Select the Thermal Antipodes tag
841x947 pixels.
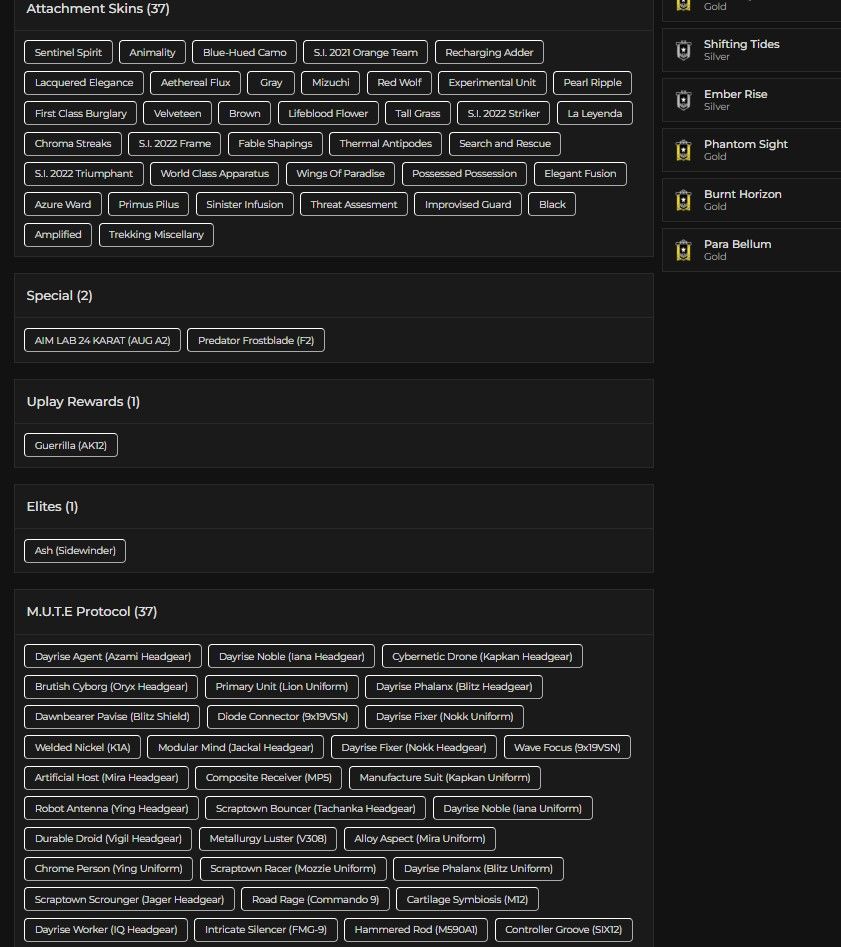(x=385, y=144)
